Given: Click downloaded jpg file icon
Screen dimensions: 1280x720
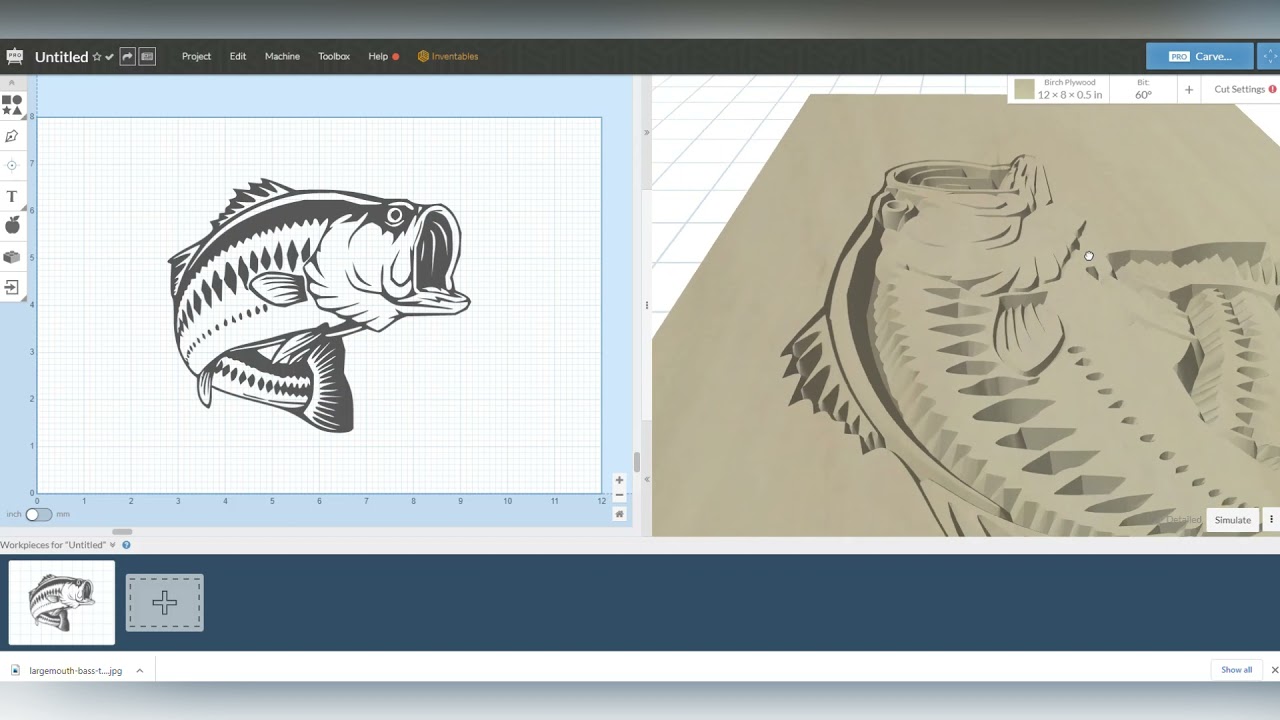Looking at the screenshot, I should tap(16, 670).
